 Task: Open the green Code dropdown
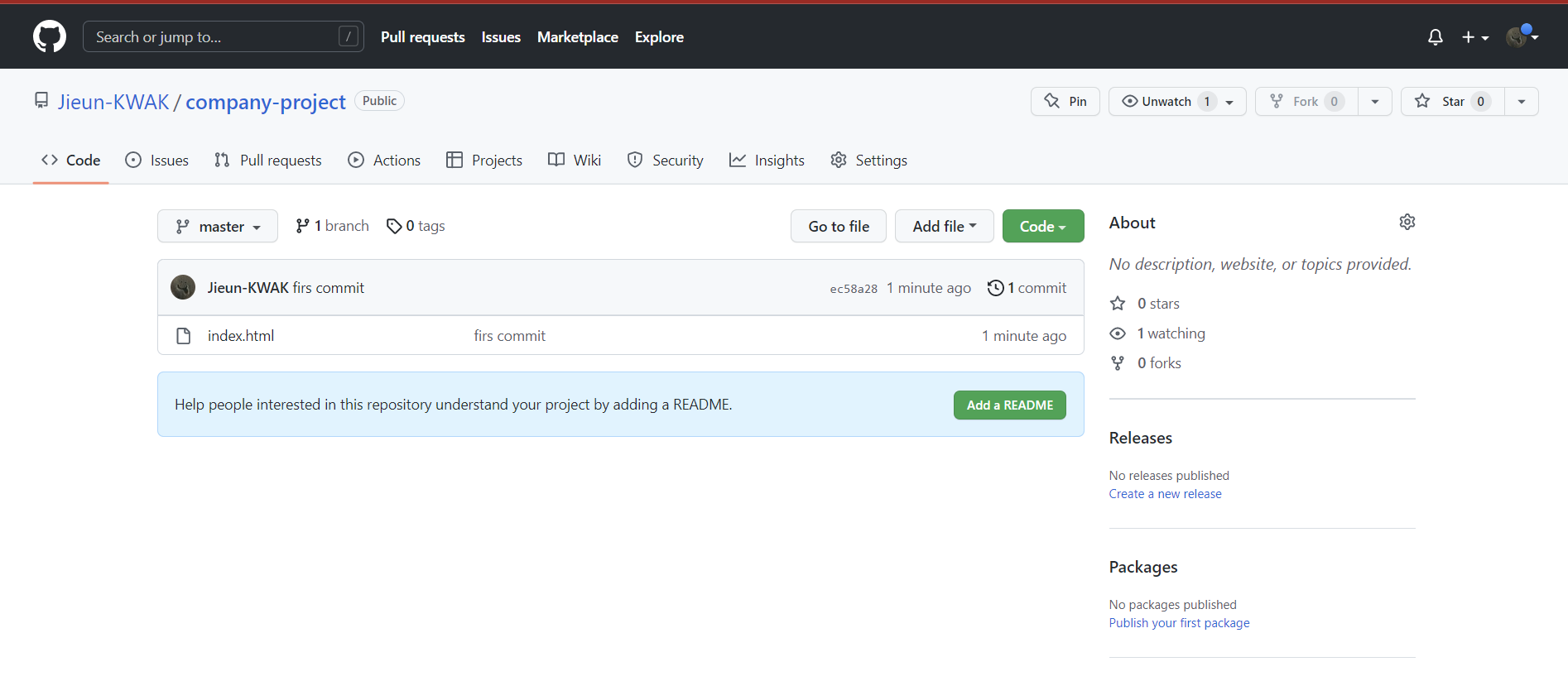pyautogui.click(x=1043, y=226)
